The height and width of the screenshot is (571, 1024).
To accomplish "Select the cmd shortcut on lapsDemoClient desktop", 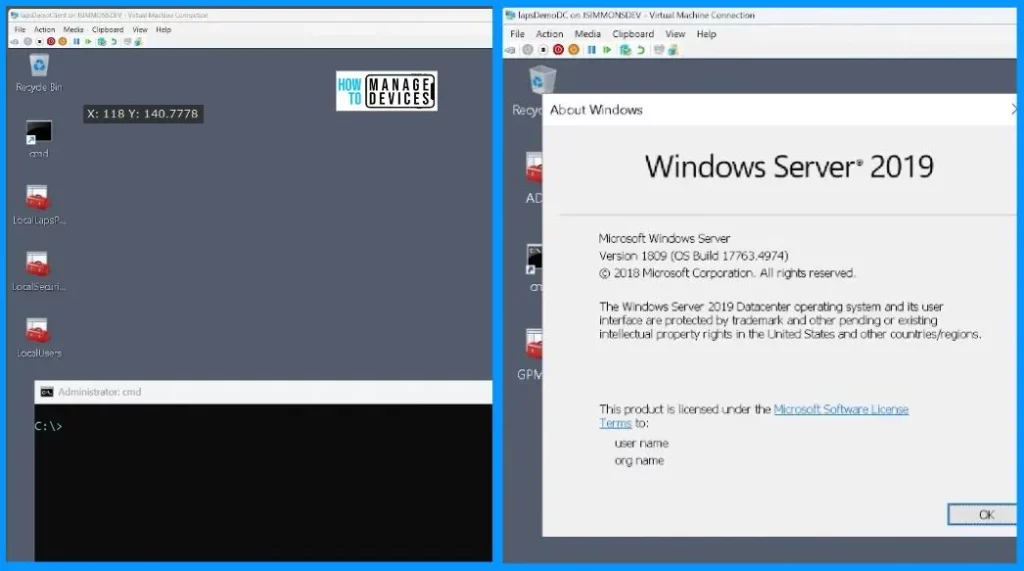I will (39, 140).
